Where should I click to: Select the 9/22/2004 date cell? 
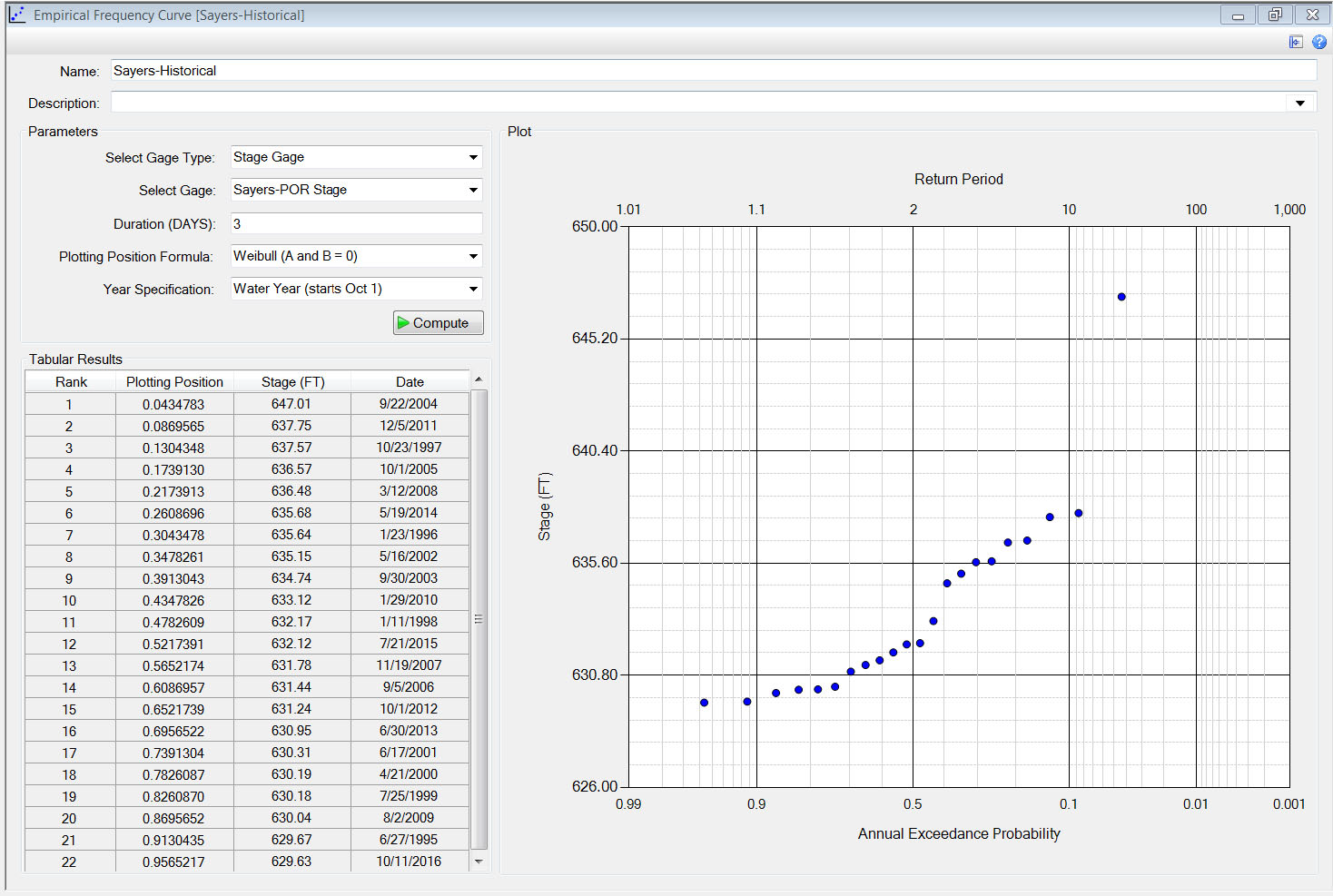(410, 403)
